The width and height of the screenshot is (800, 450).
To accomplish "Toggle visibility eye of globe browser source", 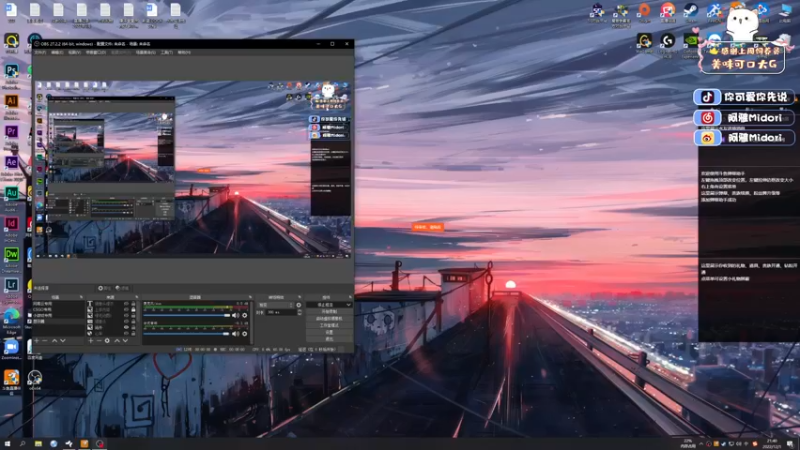I will (x=127, y=334).
